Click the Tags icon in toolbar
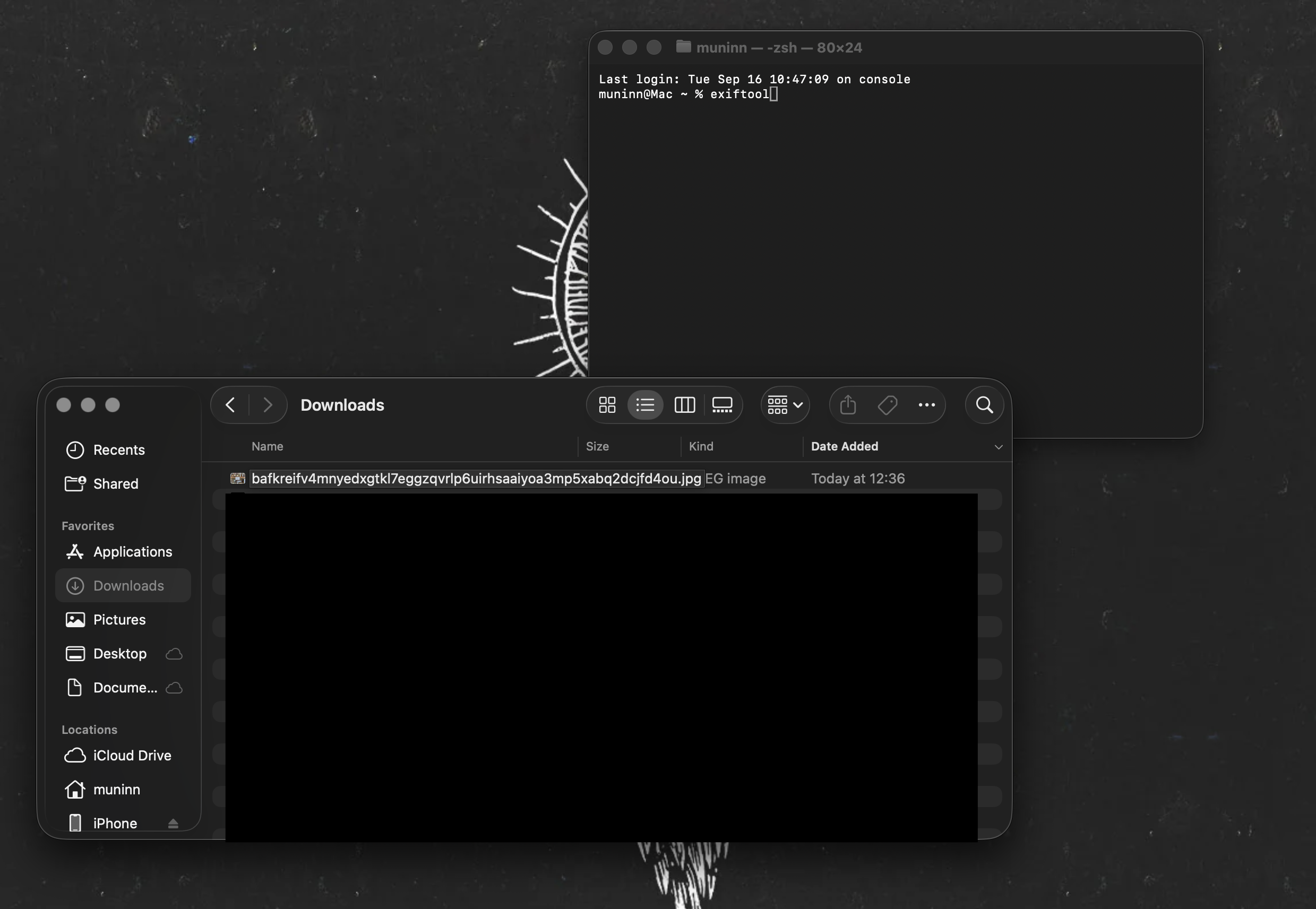This screenshot has width=1316, height=909. [x=887, y=405]
